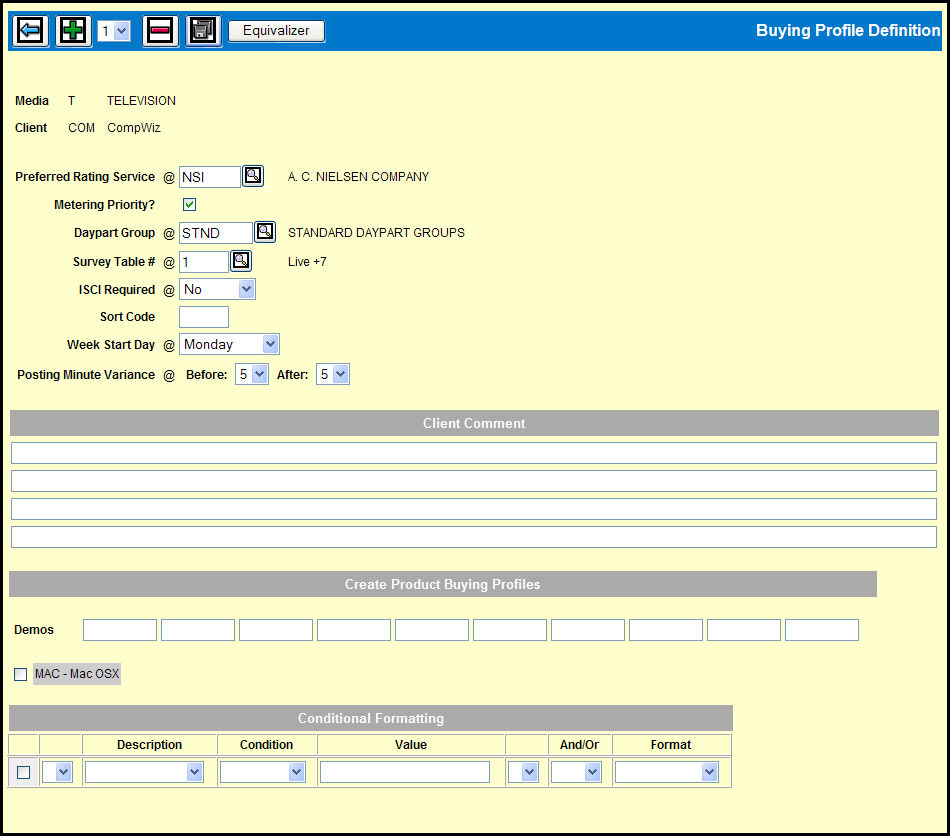The width and height of the screenshot is (950, 836).
Task: Open the After minute variance dropdown
Action: (333, 374)
